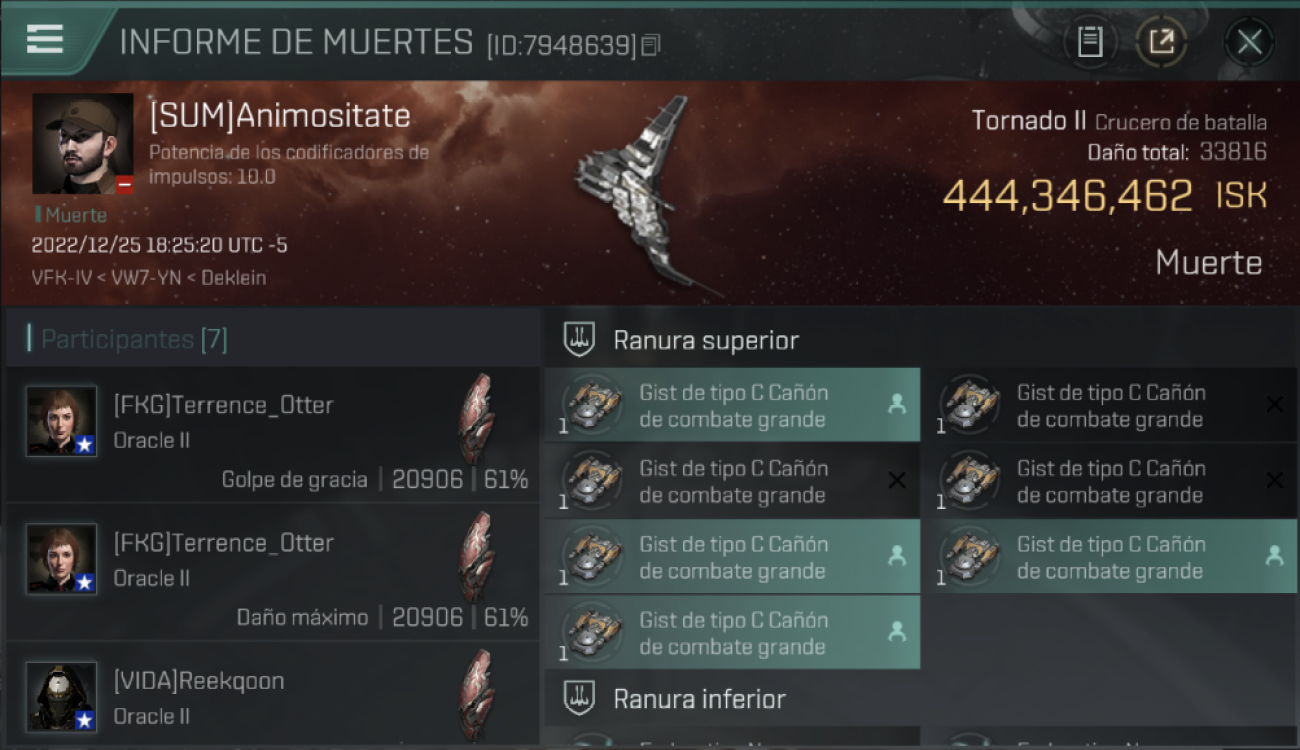Image resolution: width=1300 pixels, height=750 pixels.
Task: Click the clipboard report icon in header
Action: [1090, 42]
